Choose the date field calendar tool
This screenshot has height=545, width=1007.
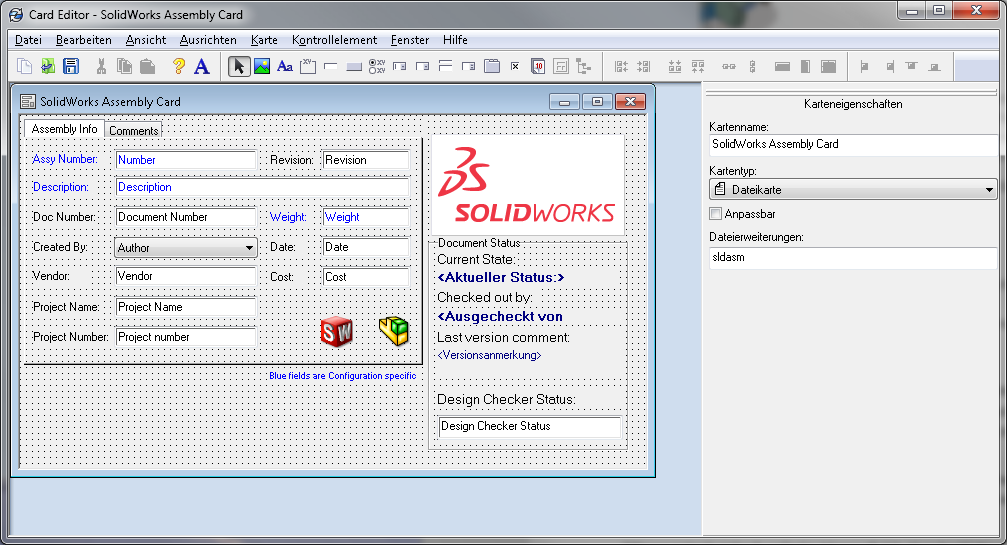click(x=538, y=66)
